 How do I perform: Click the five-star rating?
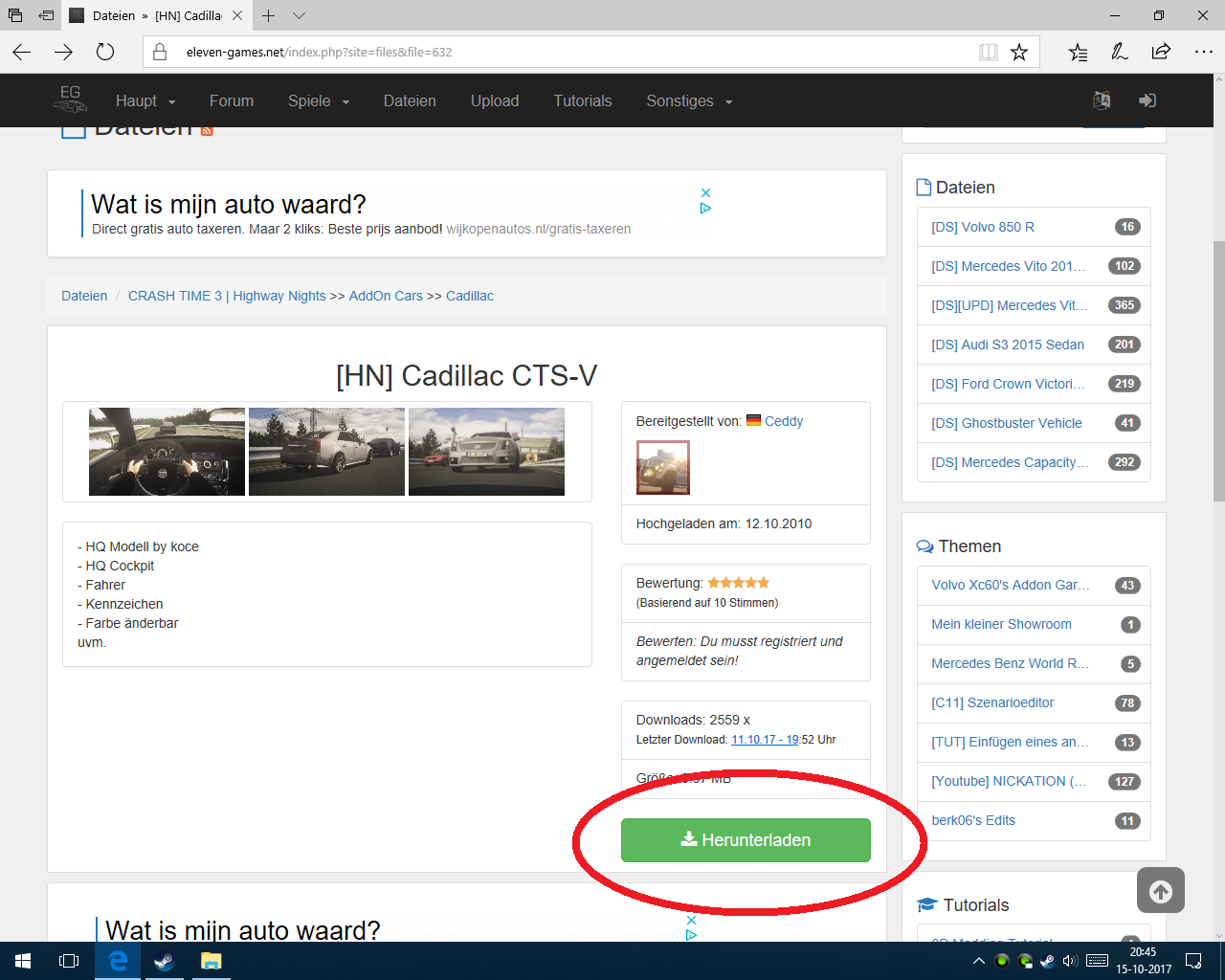[739, 583]
